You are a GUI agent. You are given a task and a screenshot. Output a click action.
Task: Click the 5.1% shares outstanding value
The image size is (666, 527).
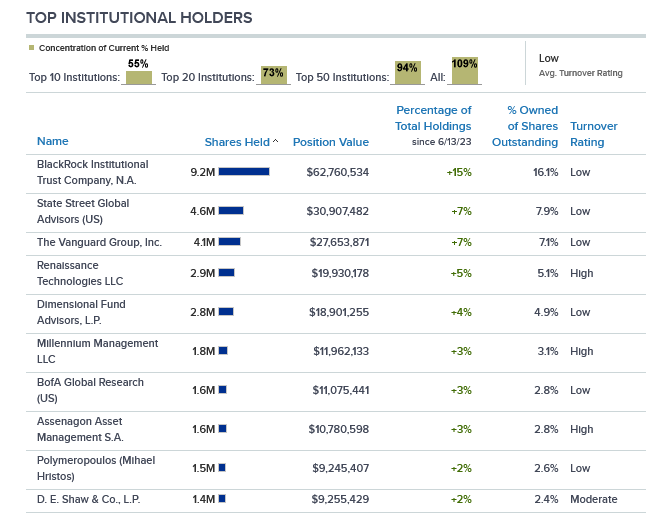click(548, 273)
